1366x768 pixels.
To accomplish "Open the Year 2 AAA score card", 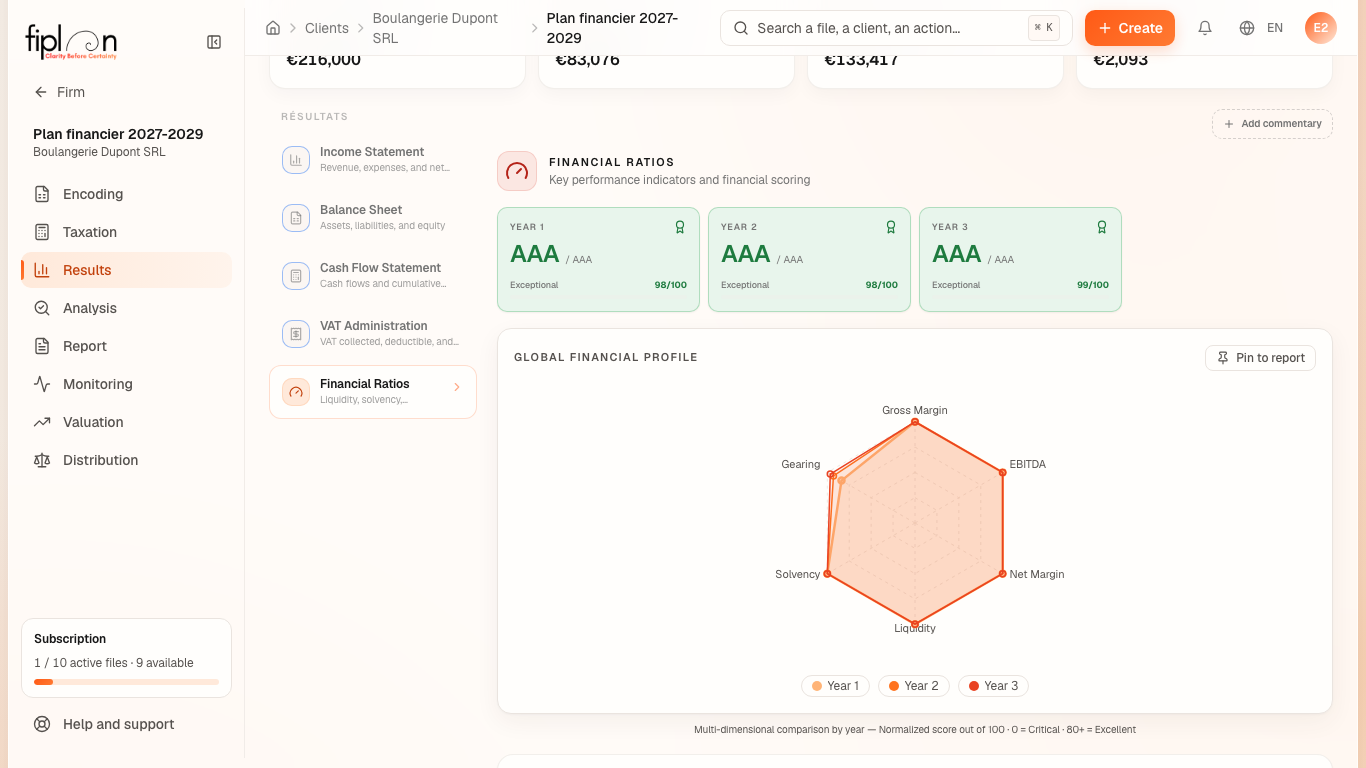I will click(x=809, y=259).
